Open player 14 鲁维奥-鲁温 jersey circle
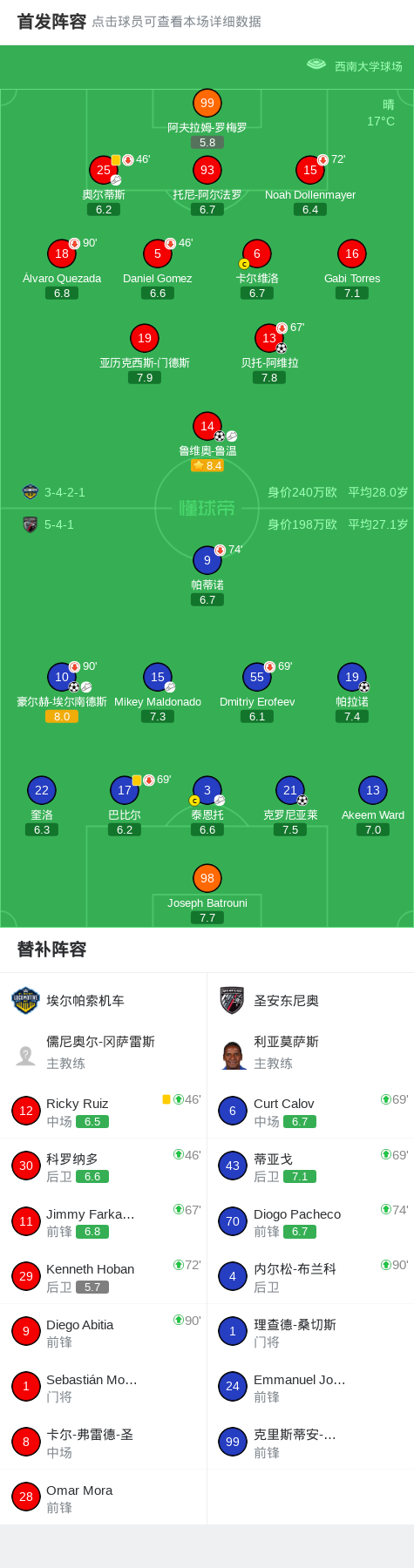 (207, 426)
